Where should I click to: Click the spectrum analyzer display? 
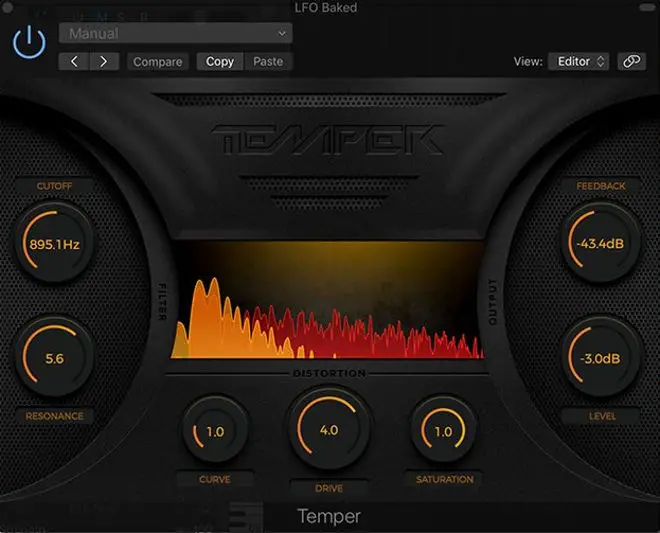click(328, 300)
